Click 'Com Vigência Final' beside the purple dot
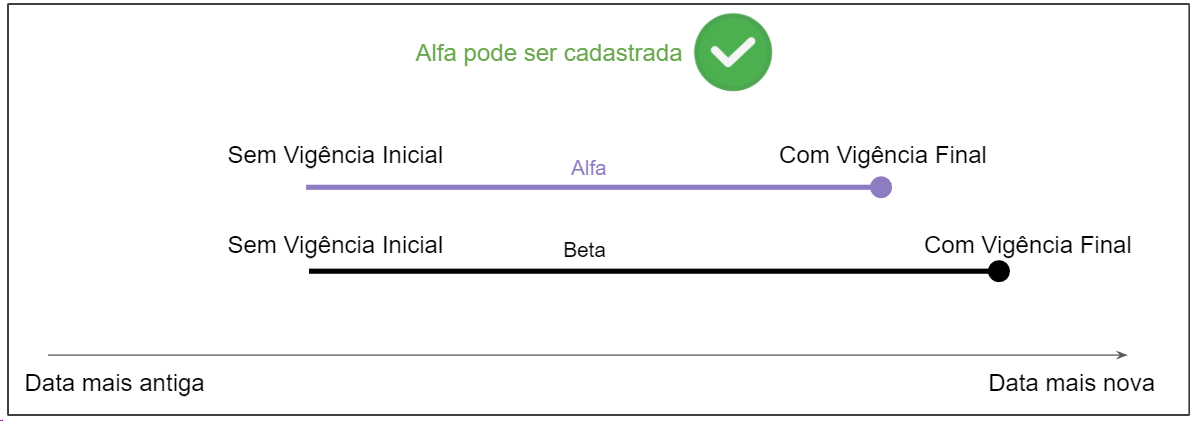 [x=883, y=155]
